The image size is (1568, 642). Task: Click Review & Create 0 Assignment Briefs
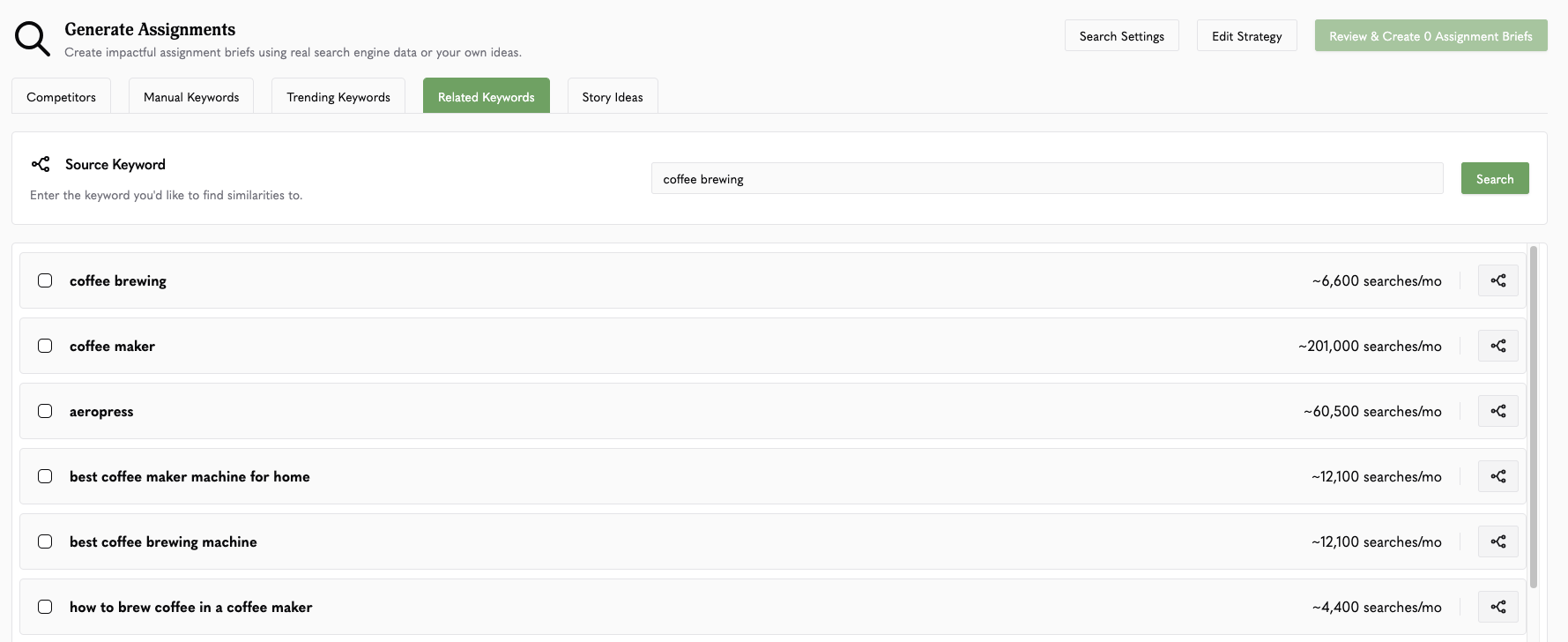tap(1431, 36)
